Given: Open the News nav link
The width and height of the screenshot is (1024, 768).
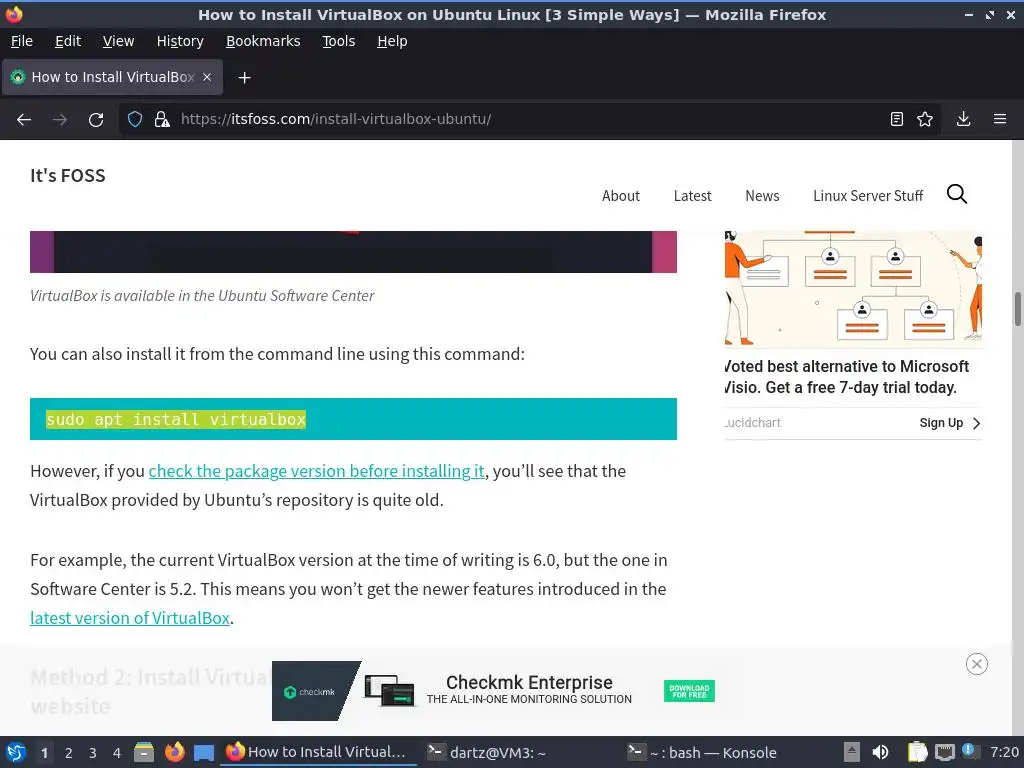Looking at the screenshot, I should [762, 196].
